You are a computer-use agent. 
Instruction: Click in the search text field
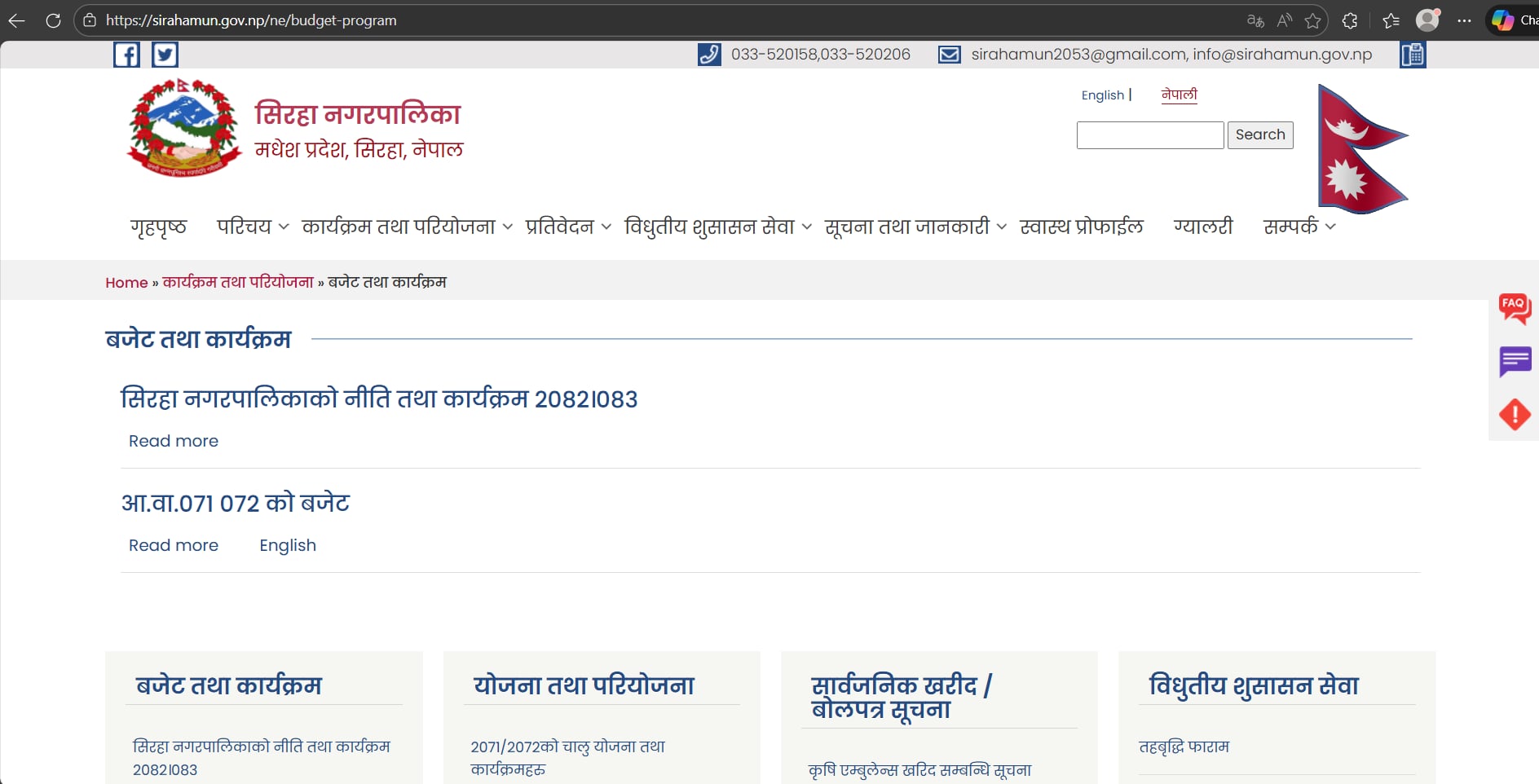1149,135
